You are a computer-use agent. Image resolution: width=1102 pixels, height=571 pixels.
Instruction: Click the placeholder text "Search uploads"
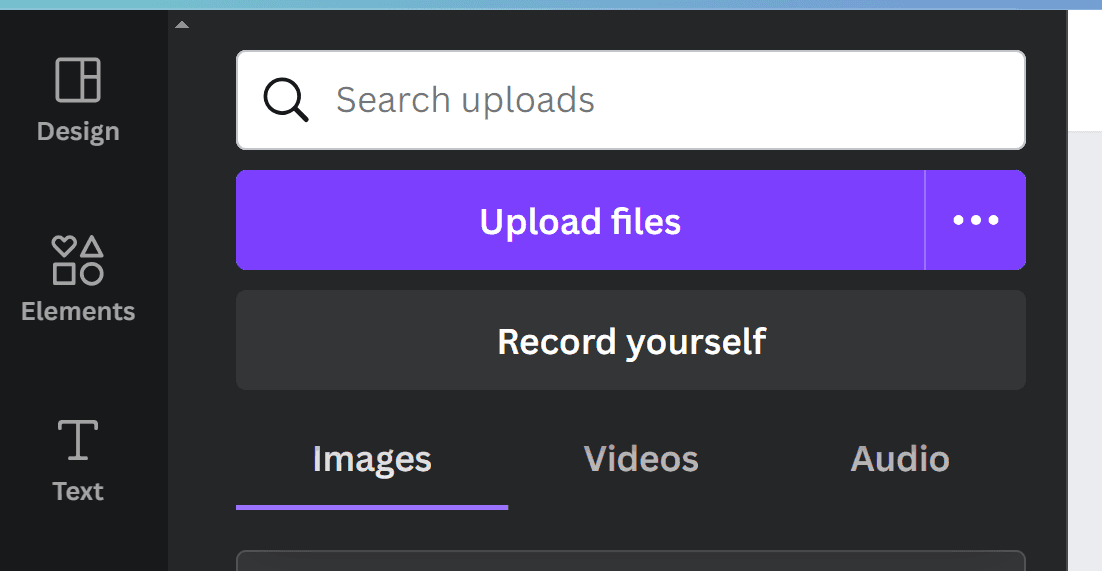pyautogui.click(x=465, y=100)
